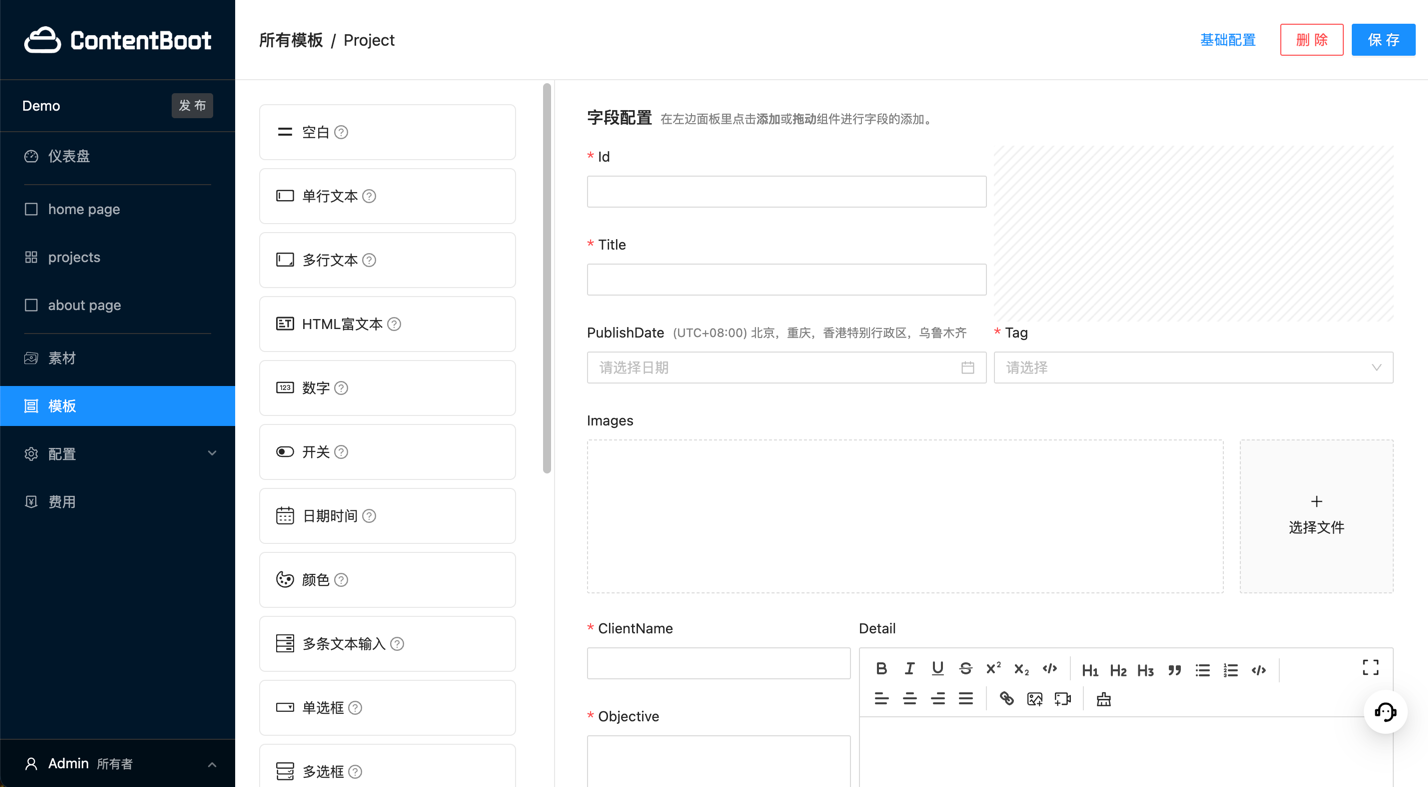Screen dimensions: 1428x787
Task: Open the customer support headset widget
Action: point(1385,712)
